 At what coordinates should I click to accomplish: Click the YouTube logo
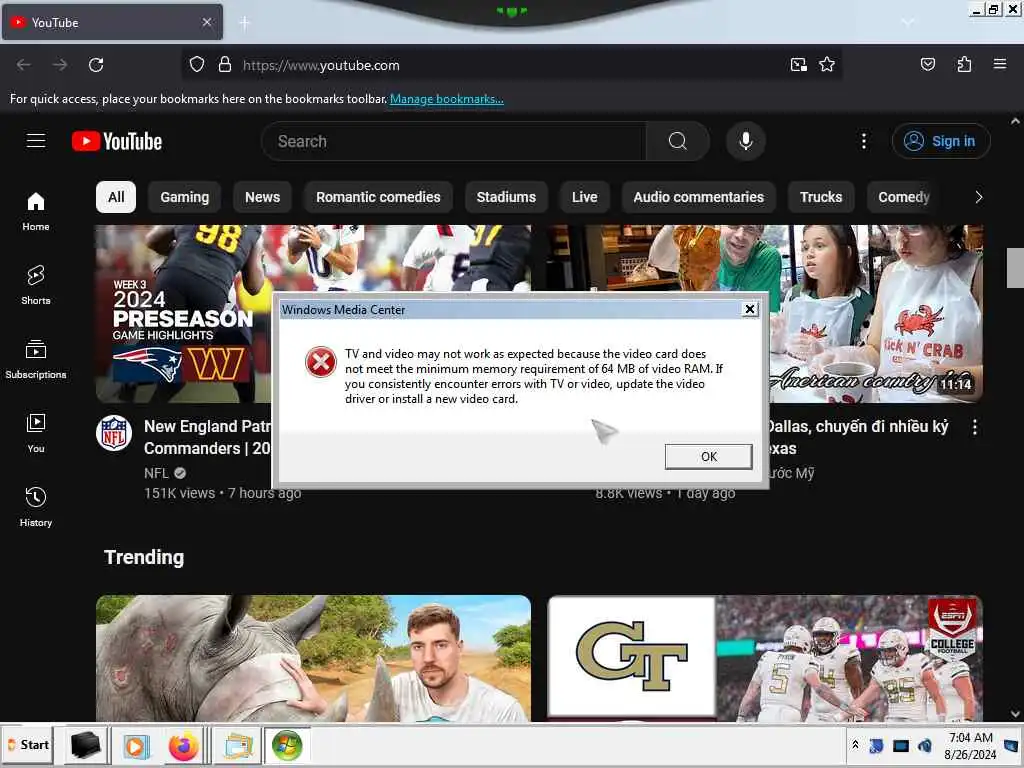pos(117,141)
